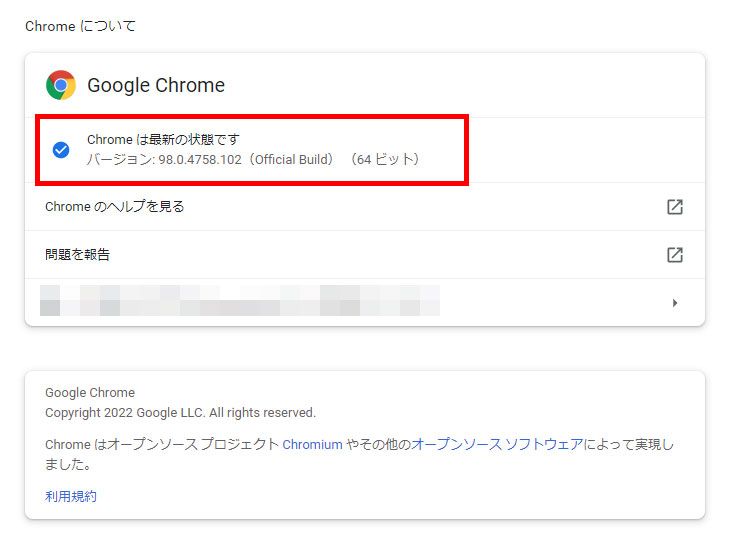Open the オープンソース ソフトウェア link
731x550 pixels.
click(497, 444)
